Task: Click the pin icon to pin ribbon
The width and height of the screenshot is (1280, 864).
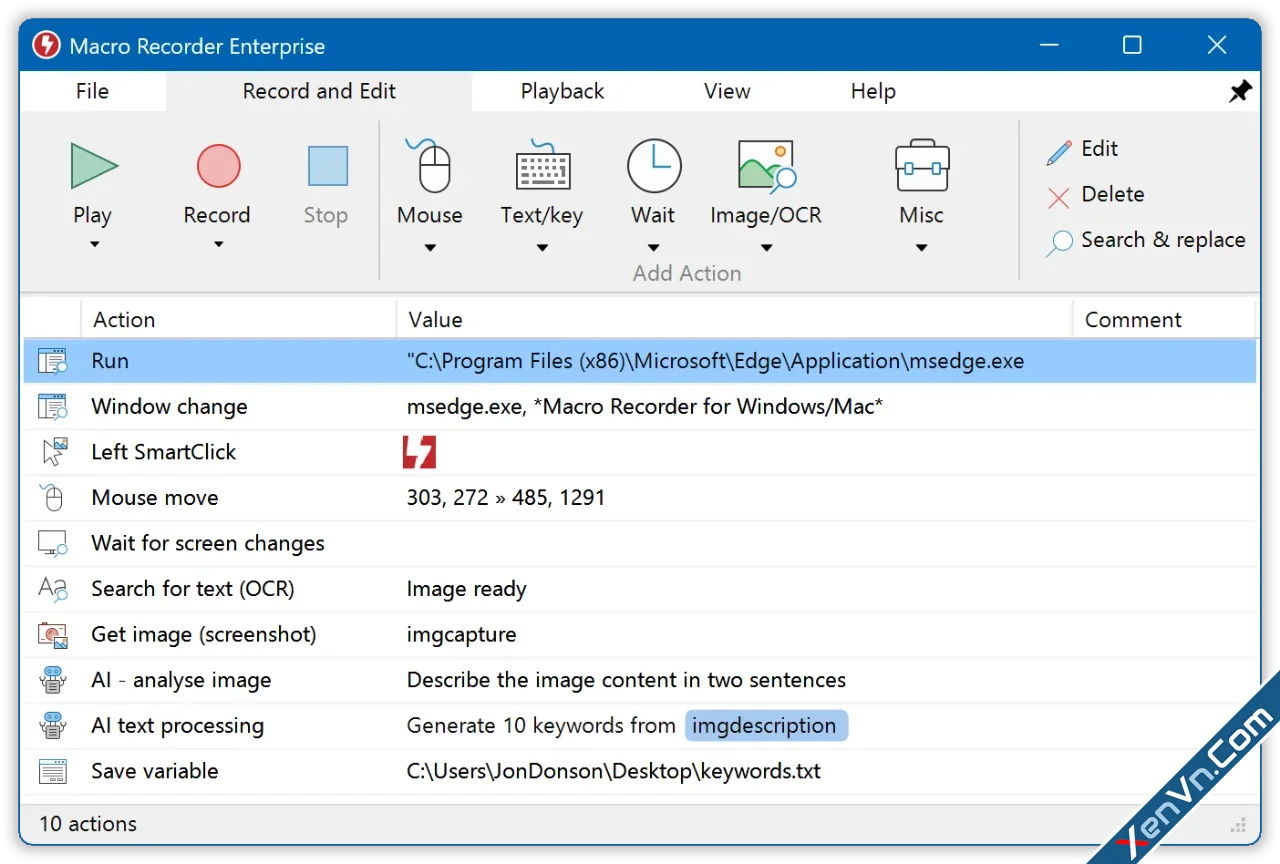Action: (x=1240, y=92)
